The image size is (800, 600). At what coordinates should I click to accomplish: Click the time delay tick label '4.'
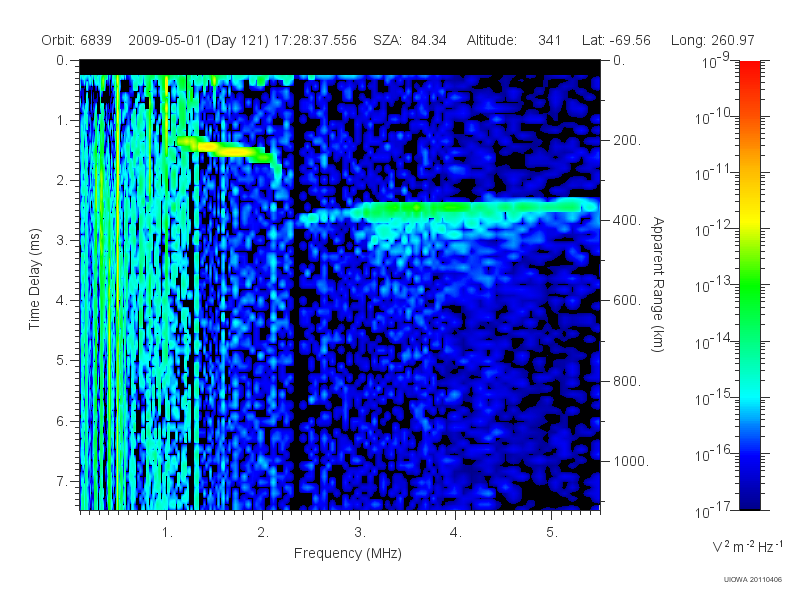click(62, 301)
